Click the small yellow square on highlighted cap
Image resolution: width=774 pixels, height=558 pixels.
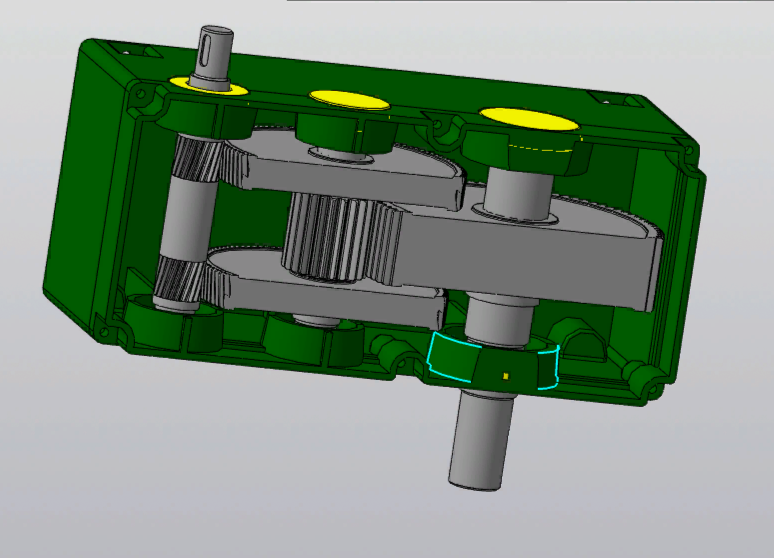[505, 376]
